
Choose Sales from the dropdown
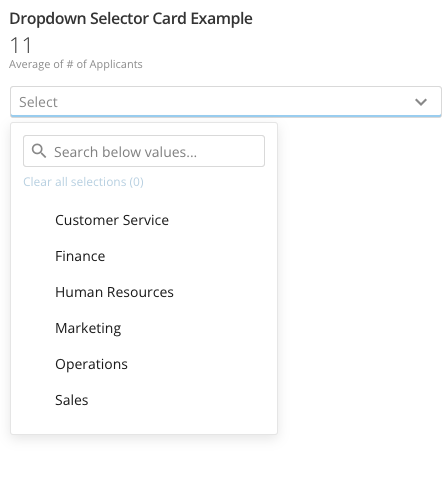72,400
